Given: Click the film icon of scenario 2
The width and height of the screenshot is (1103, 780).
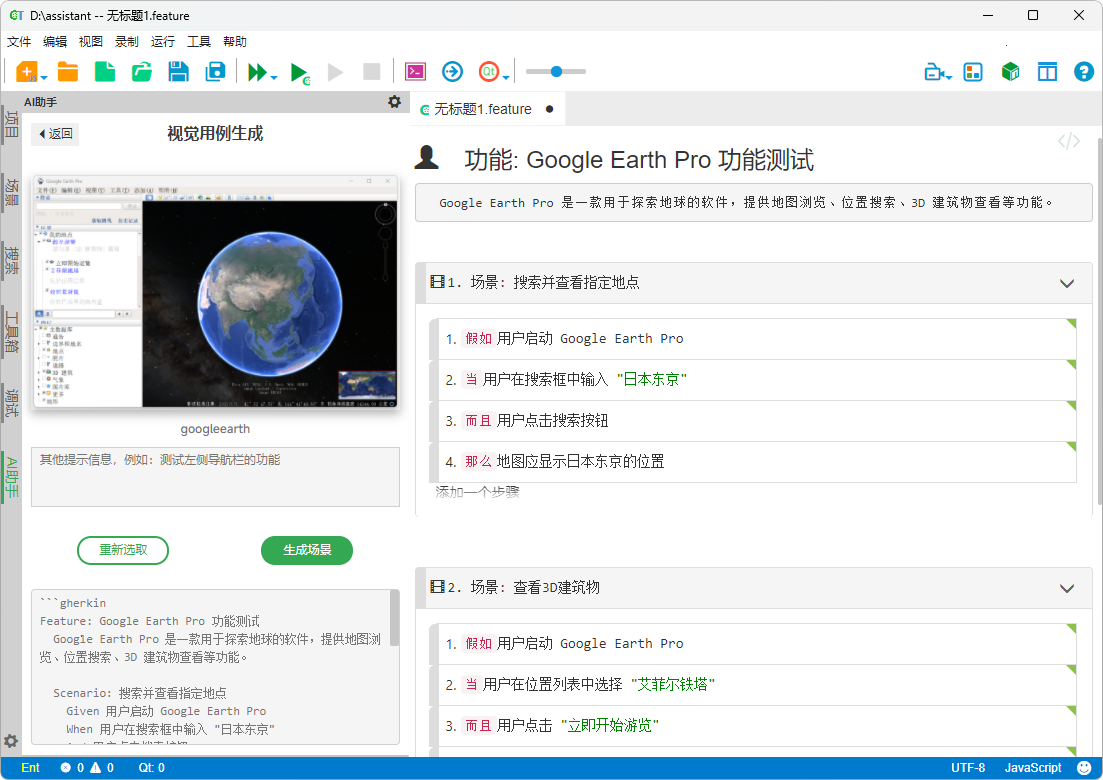Looking at the screenshot, I should pyautogui.click(x=438, y=587).
